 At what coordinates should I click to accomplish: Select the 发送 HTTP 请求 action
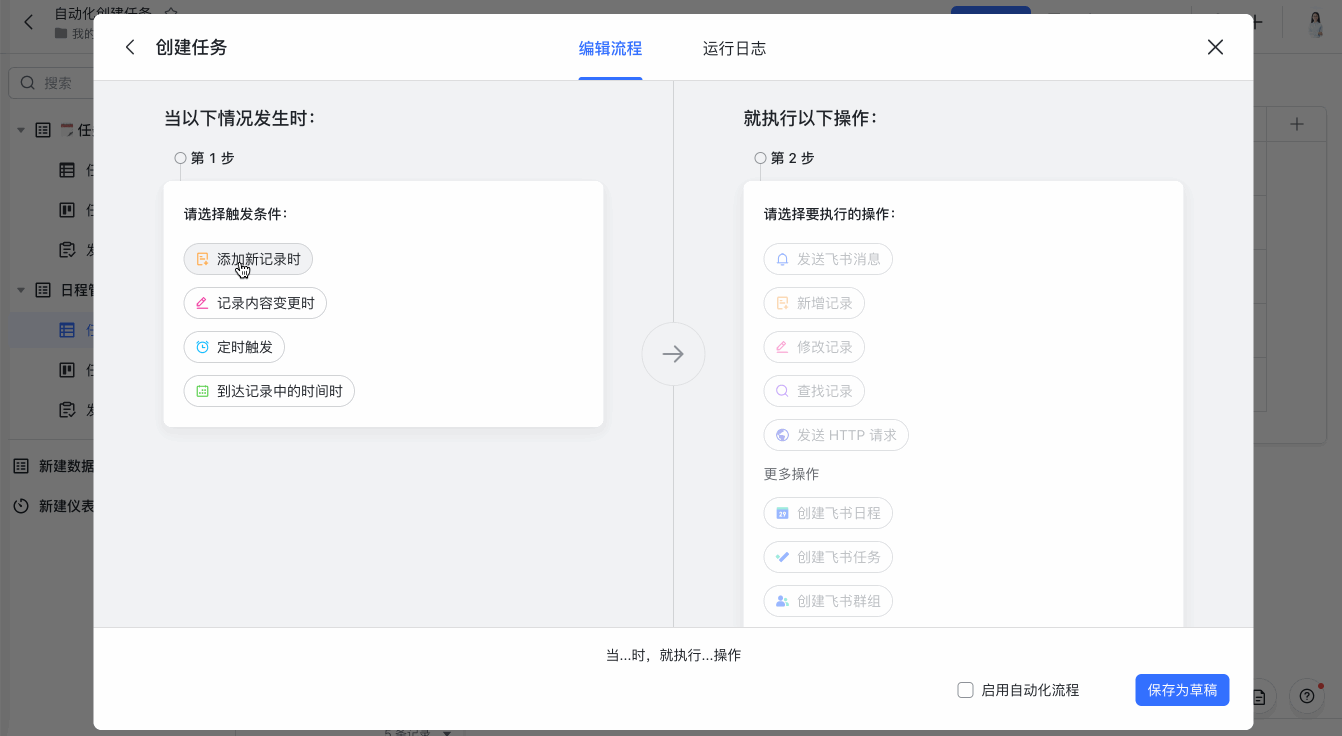tap(836, 434)
